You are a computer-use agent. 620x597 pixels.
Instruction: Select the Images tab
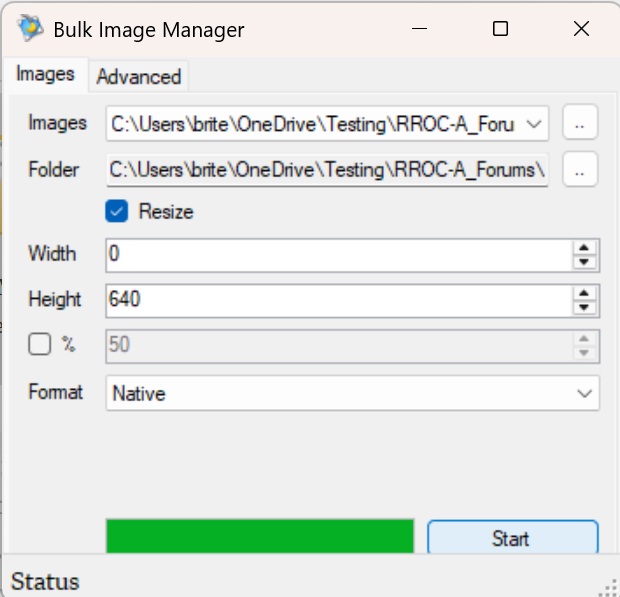(46, 75)
